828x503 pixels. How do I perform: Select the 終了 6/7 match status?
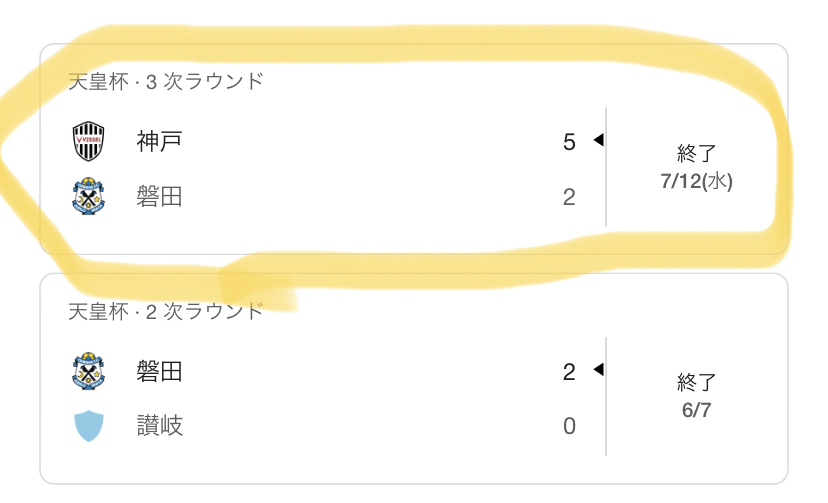(x=697, y=396)
